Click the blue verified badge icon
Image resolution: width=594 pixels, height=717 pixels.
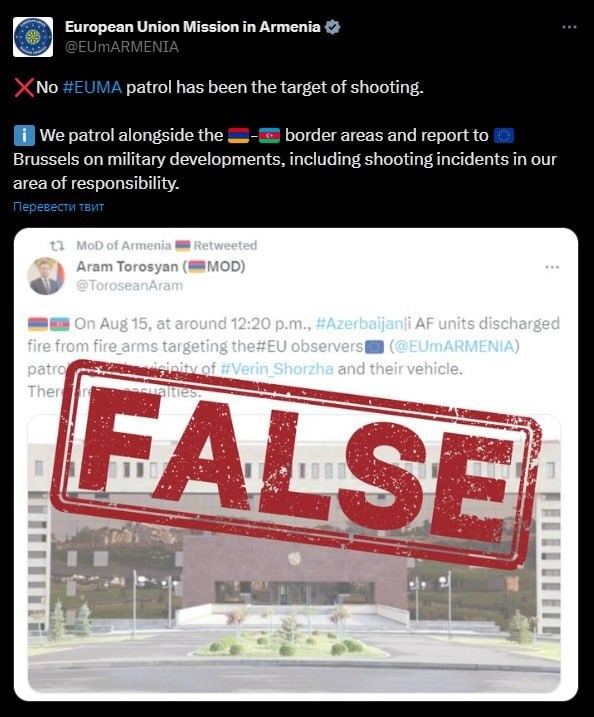tap(332, 27)
